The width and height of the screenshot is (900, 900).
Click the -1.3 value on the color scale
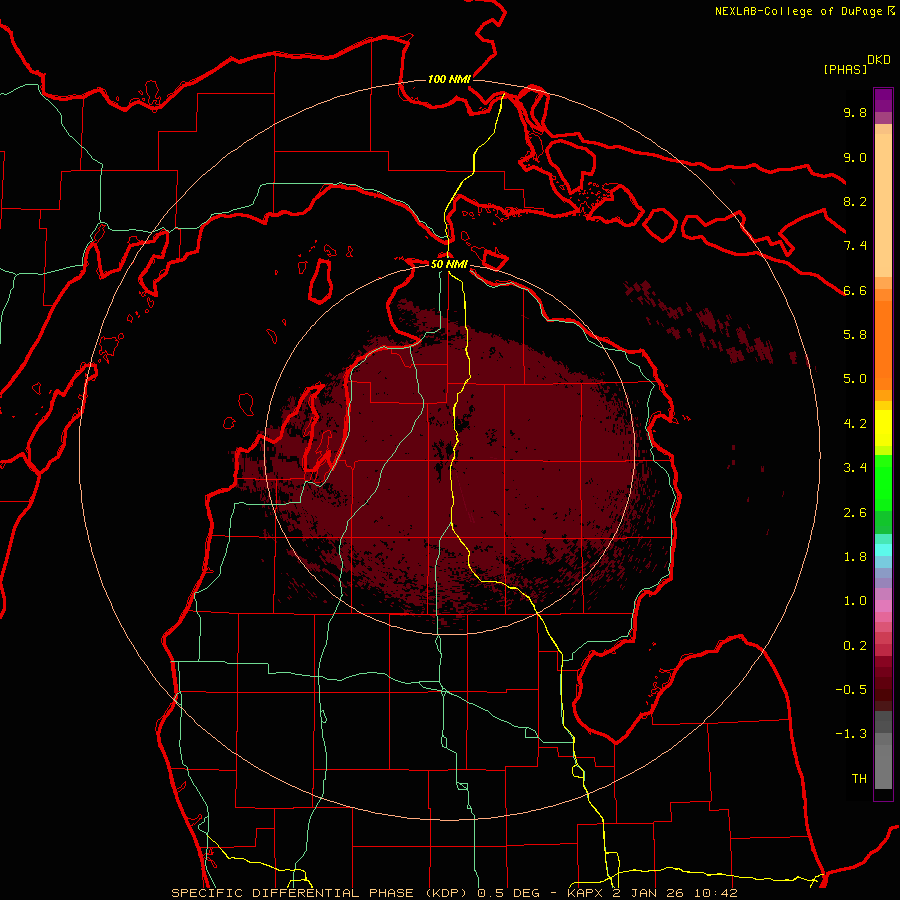coord(851,734)
